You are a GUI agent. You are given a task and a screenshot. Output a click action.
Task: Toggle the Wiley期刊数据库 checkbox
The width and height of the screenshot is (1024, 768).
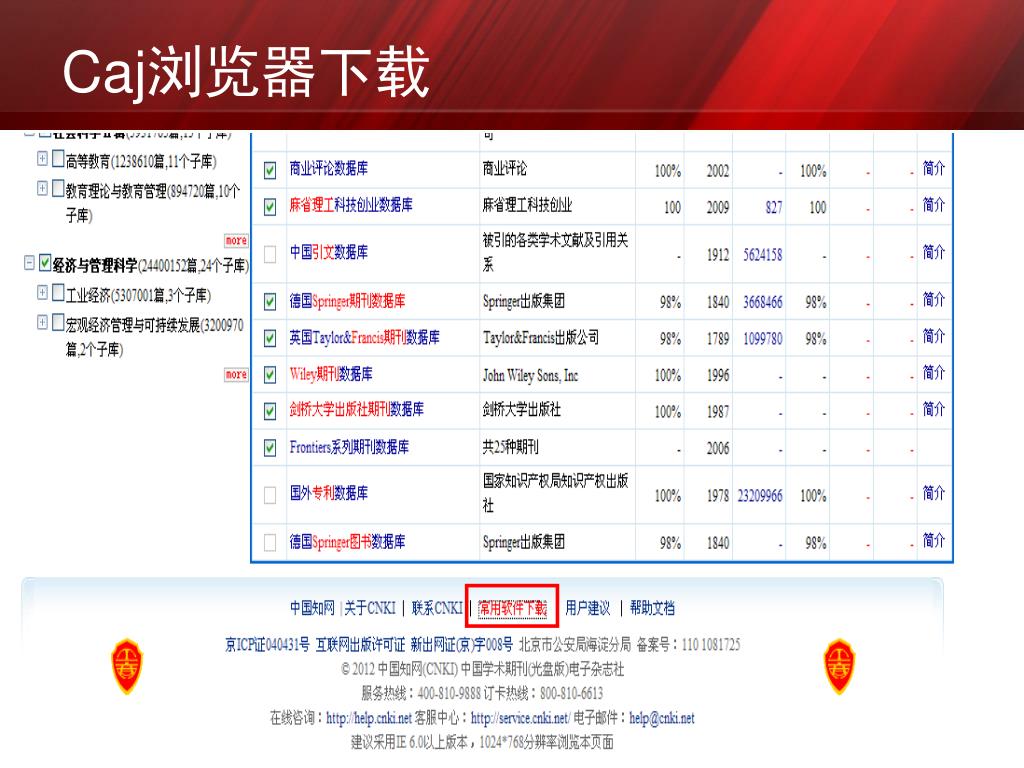[x=270, y=375]
